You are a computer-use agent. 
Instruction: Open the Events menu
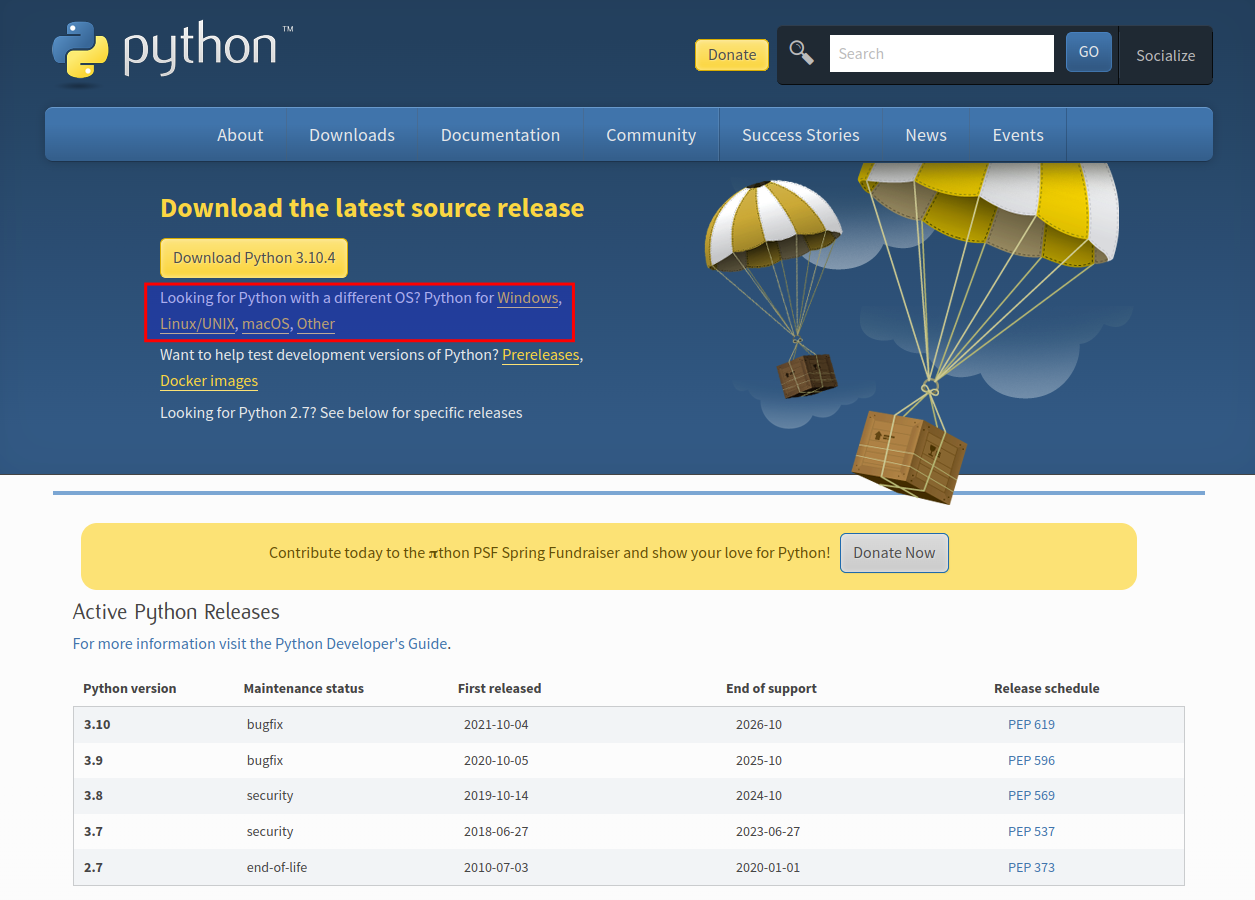(x=1018, y=135)
